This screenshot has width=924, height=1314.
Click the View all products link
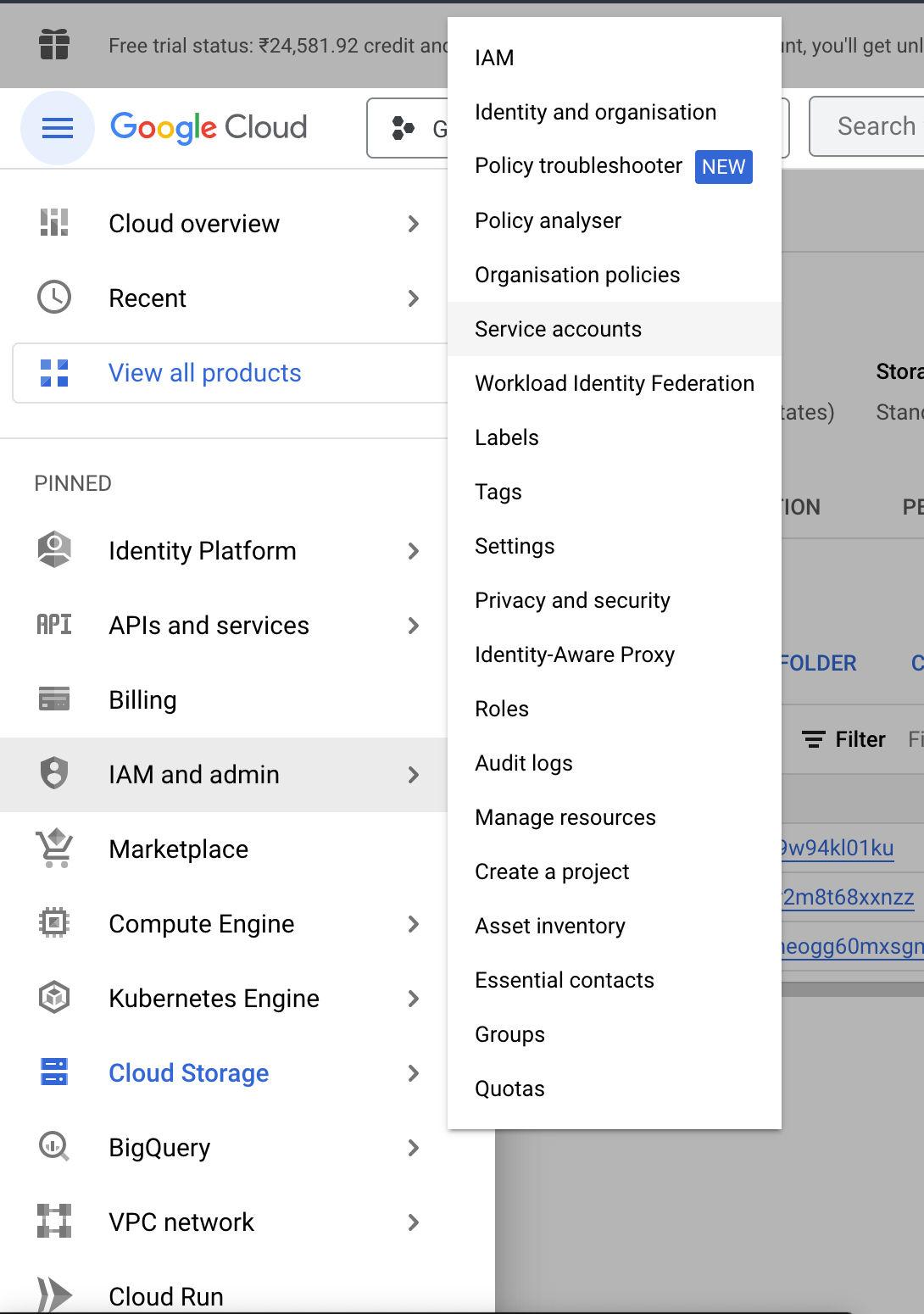pyautogui.click(x=205, y=373)
